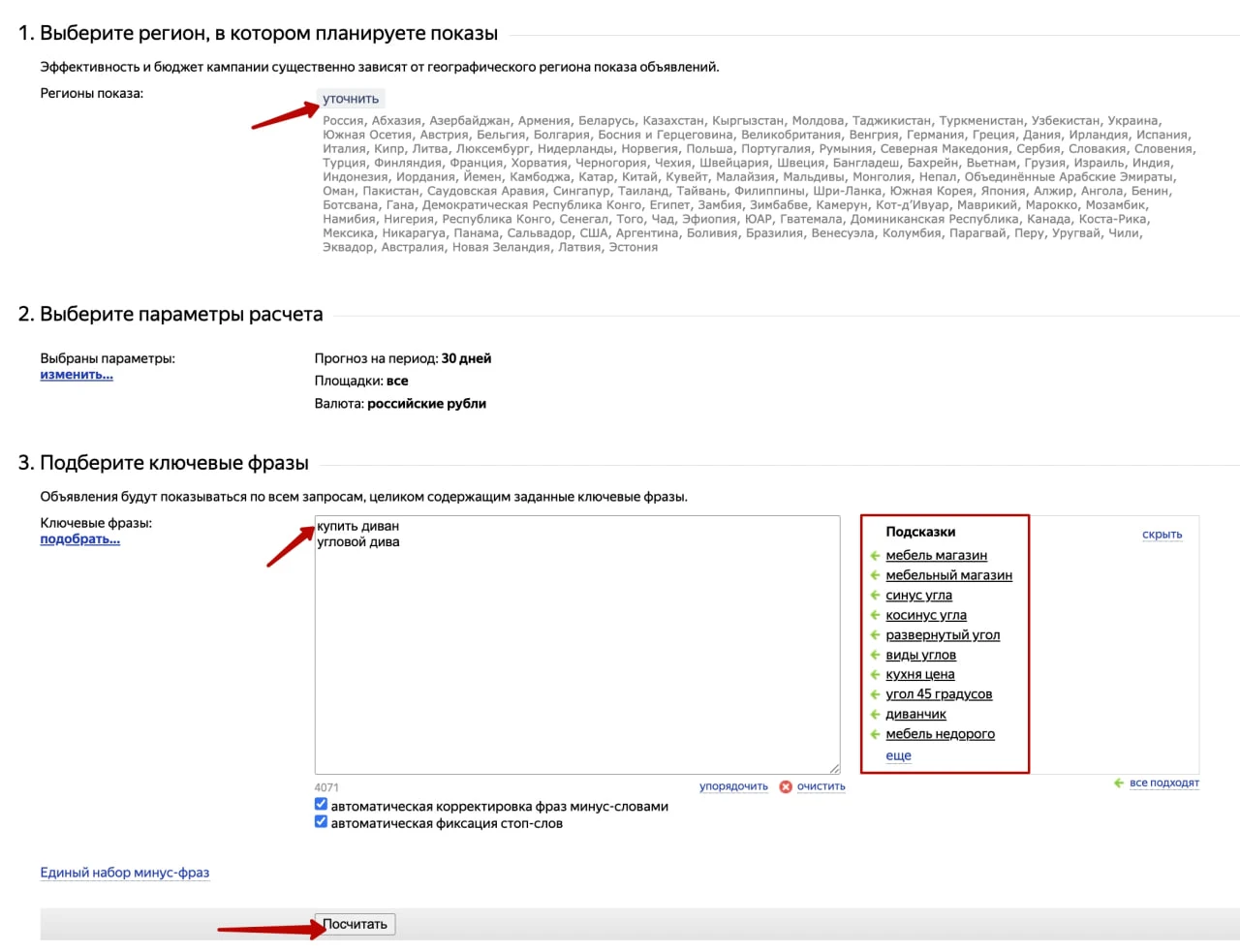Select the "косинус угла" suggestion
This screenshot has width=1240, height=952.
click(926, 615)
